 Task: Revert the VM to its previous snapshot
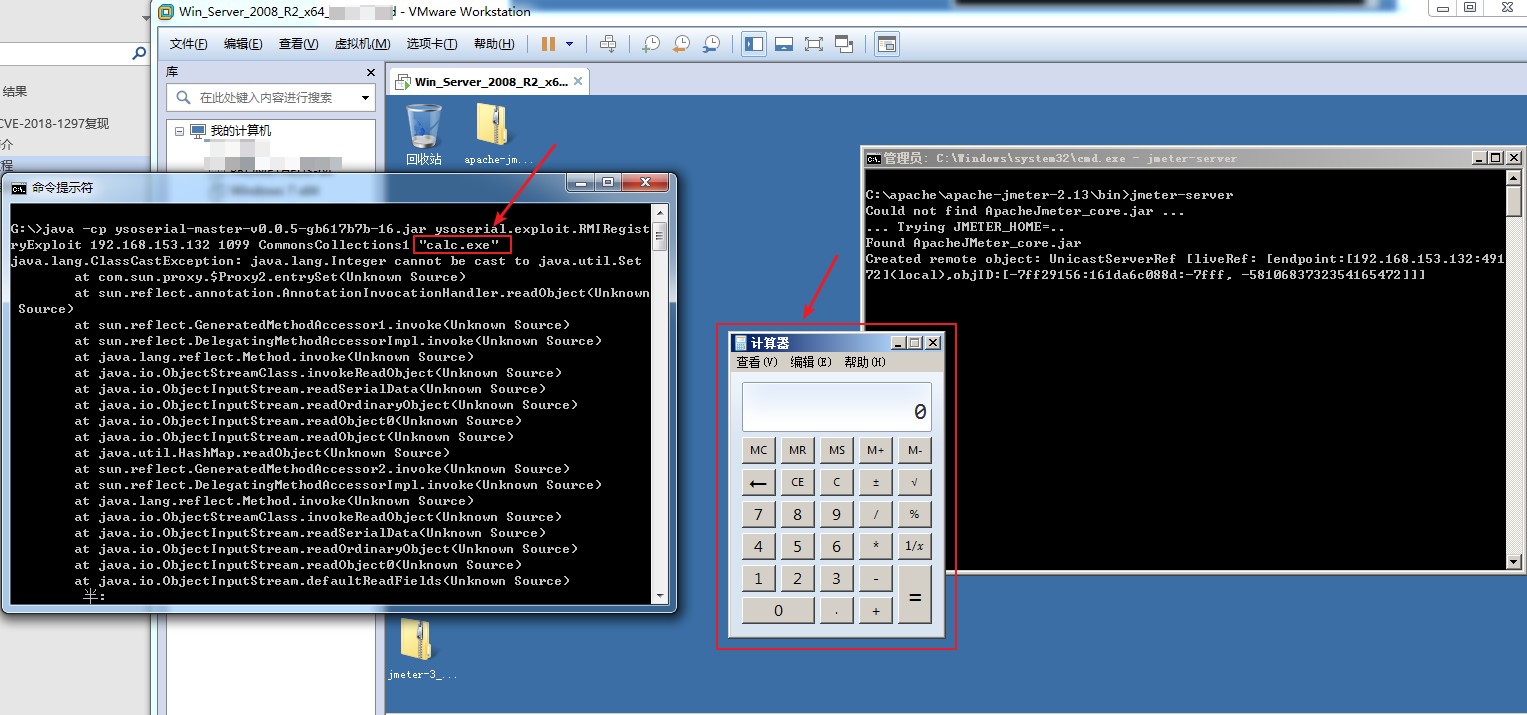681,44
